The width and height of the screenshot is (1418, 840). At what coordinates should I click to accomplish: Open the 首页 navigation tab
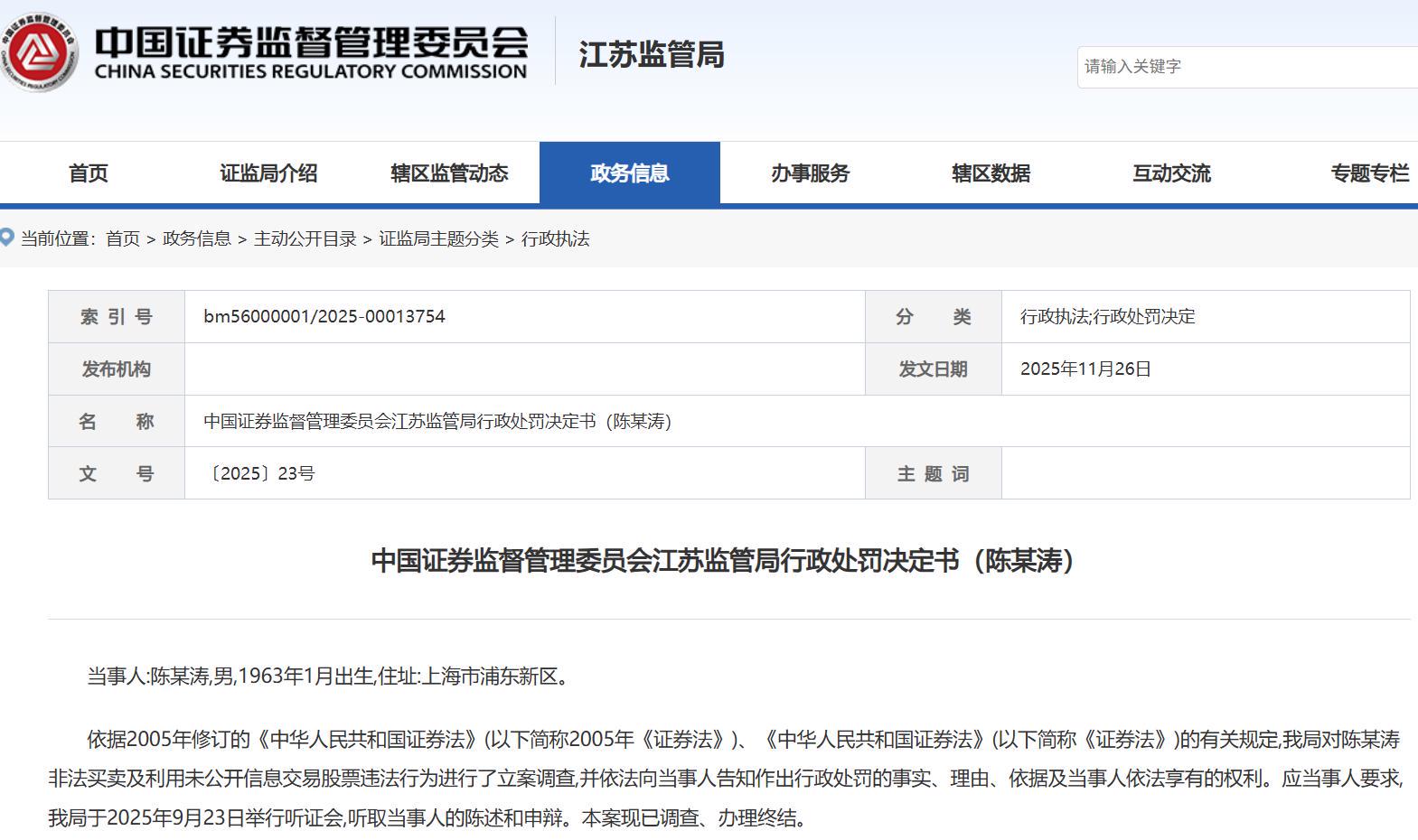[x=89, y=173]
